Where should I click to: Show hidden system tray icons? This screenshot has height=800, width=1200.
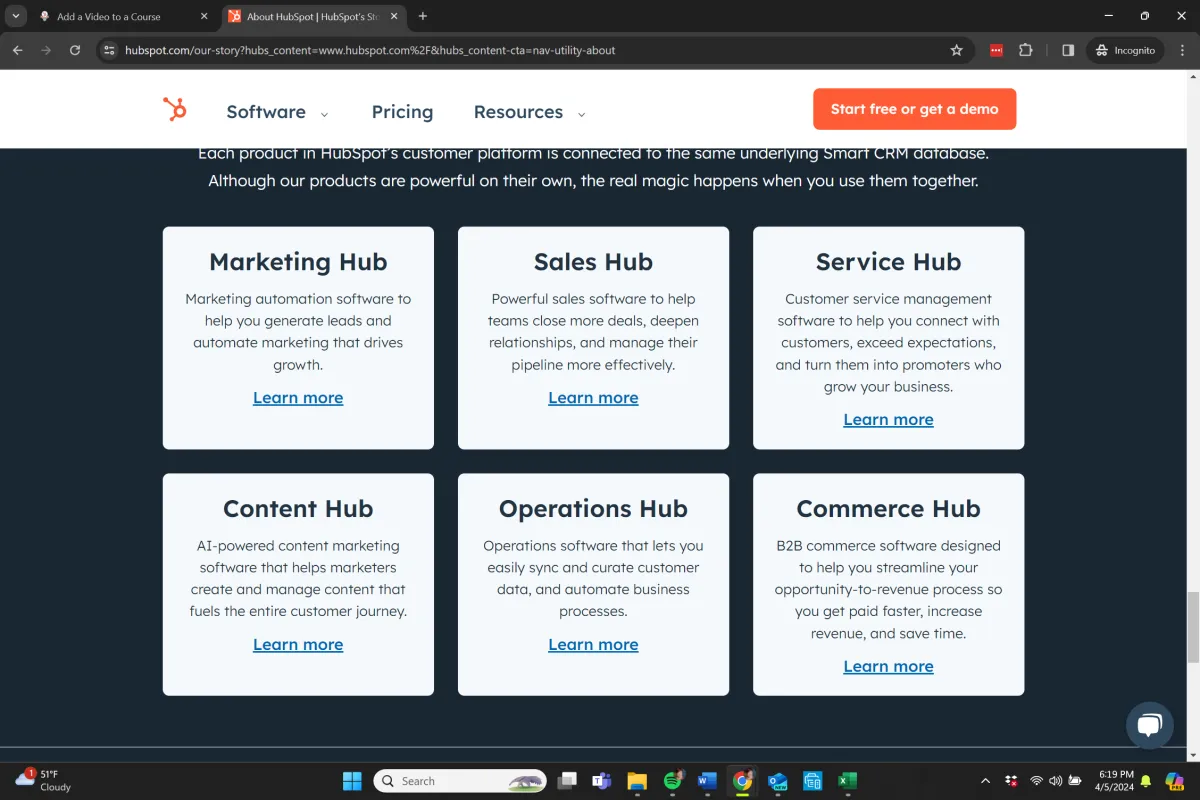pyautogui.click(x=985, y=781)
